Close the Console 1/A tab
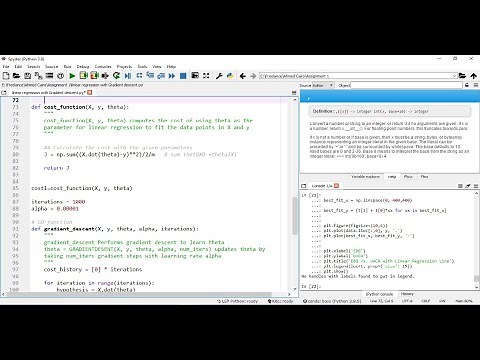The image size is (480, 360). point(336,186)
